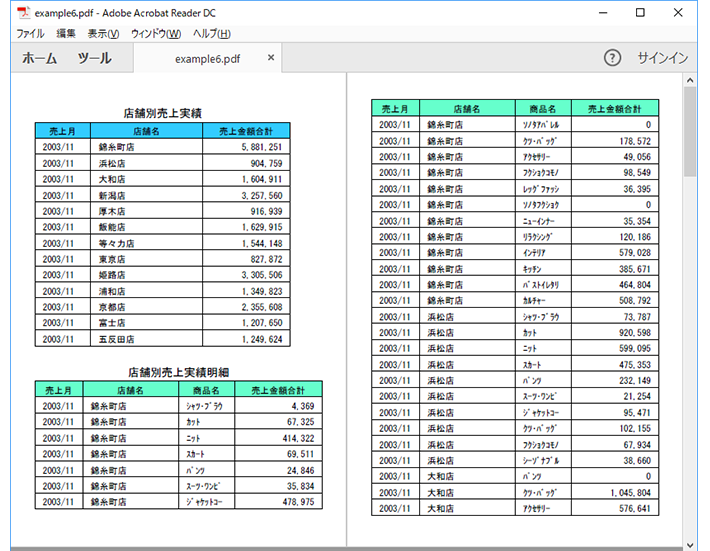Viewport: 710px width, 551px height.
Task: Click the value 1,045,804
Action: (631, 493)
